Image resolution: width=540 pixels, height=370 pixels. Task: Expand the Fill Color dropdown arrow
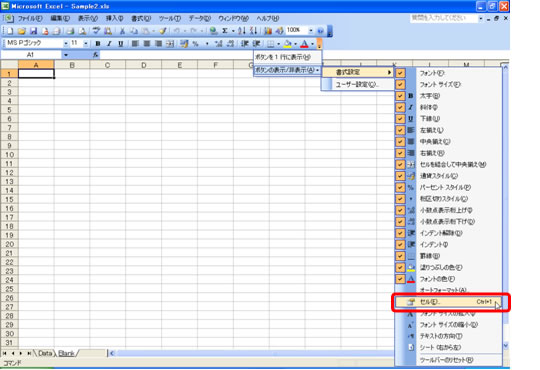tap(295, 44)
